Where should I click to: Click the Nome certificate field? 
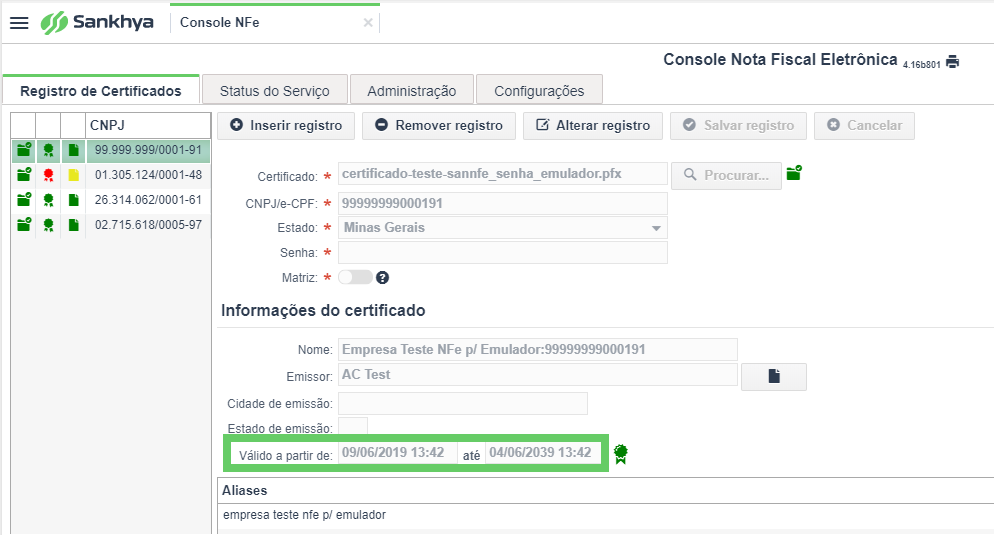coord(538,349)
